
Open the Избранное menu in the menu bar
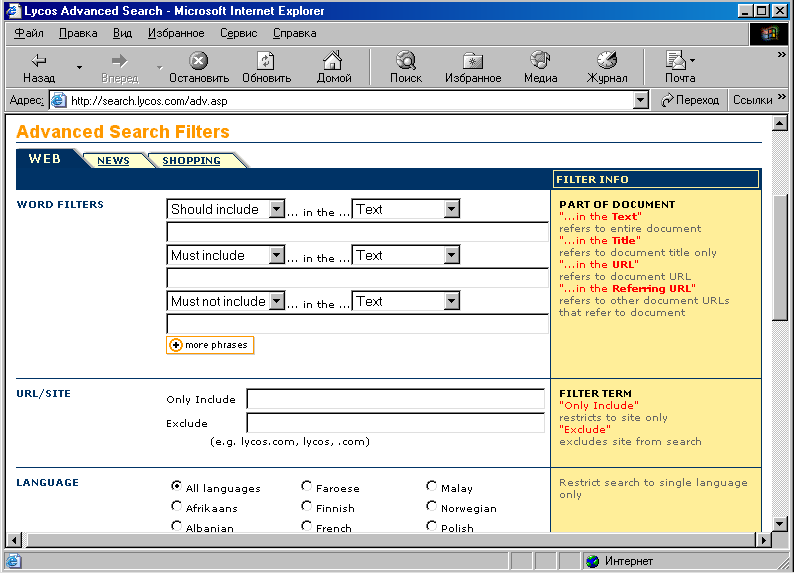tap(176, 33)
